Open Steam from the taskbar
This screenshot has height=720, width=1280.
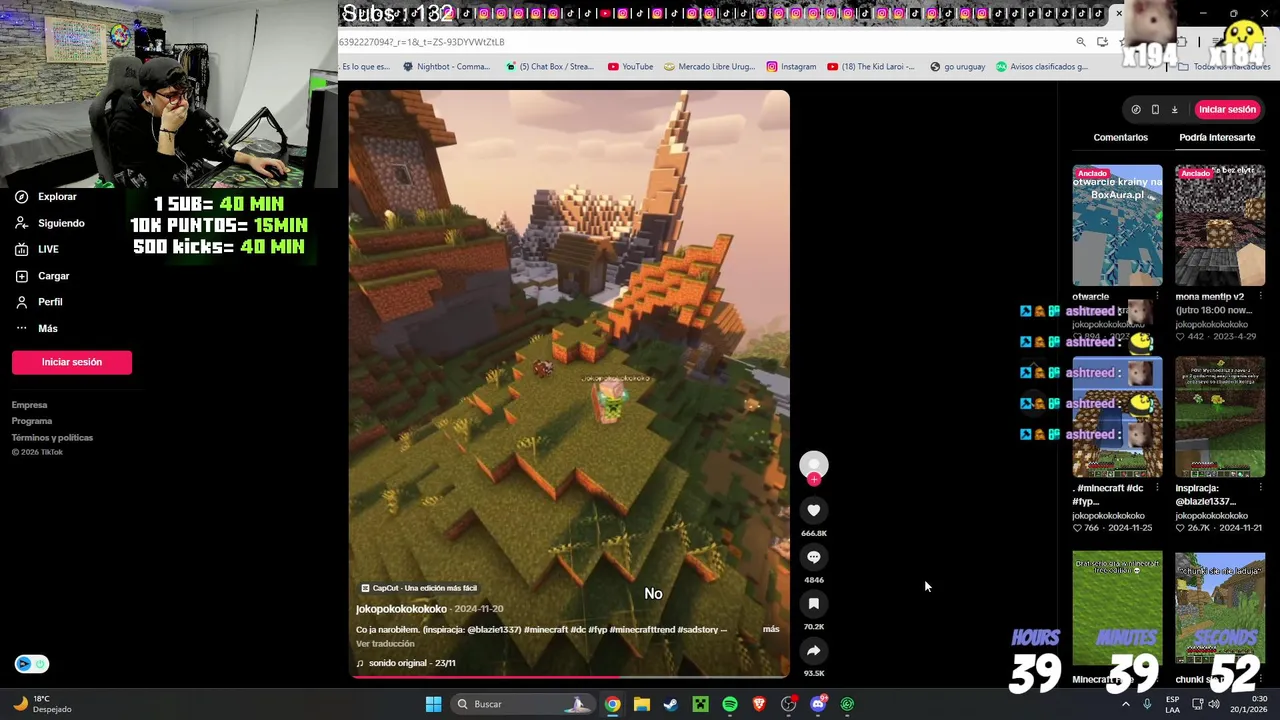pos(671,704)
